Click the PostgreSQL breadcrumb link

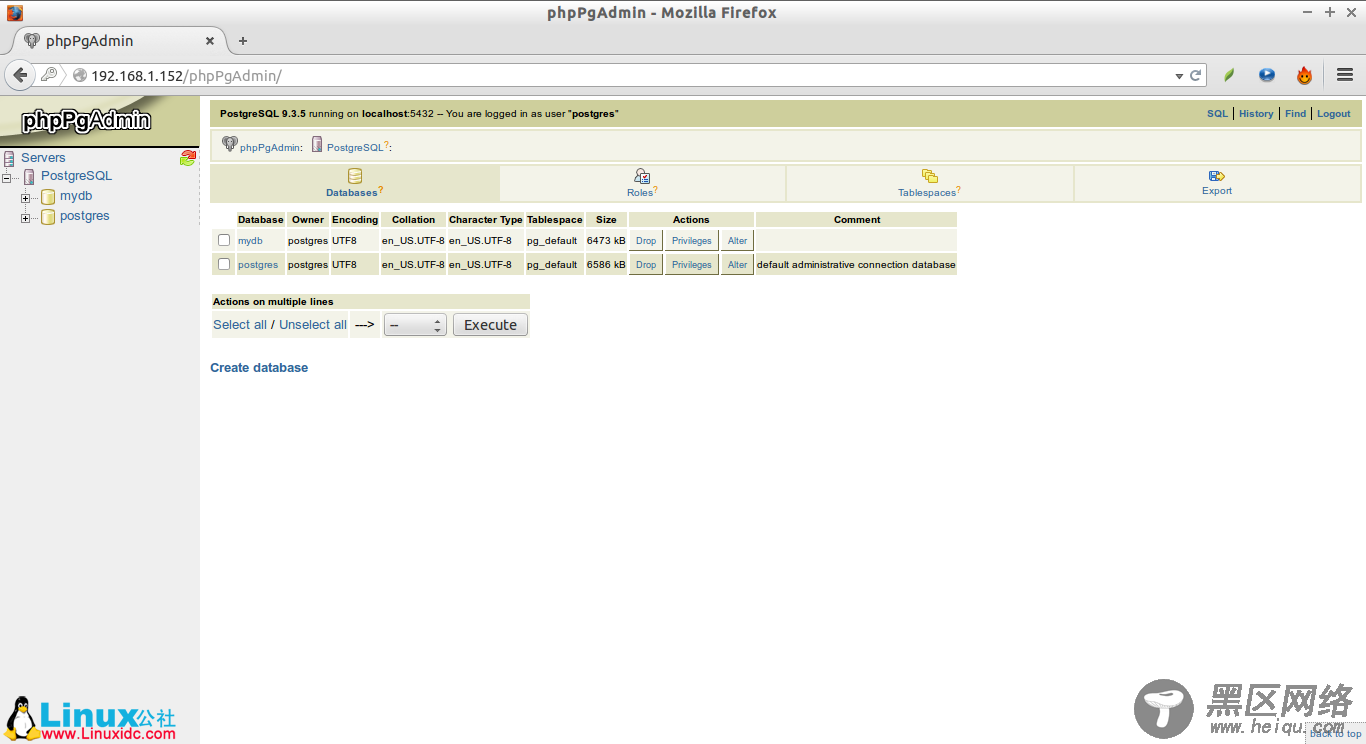(355, 148)
